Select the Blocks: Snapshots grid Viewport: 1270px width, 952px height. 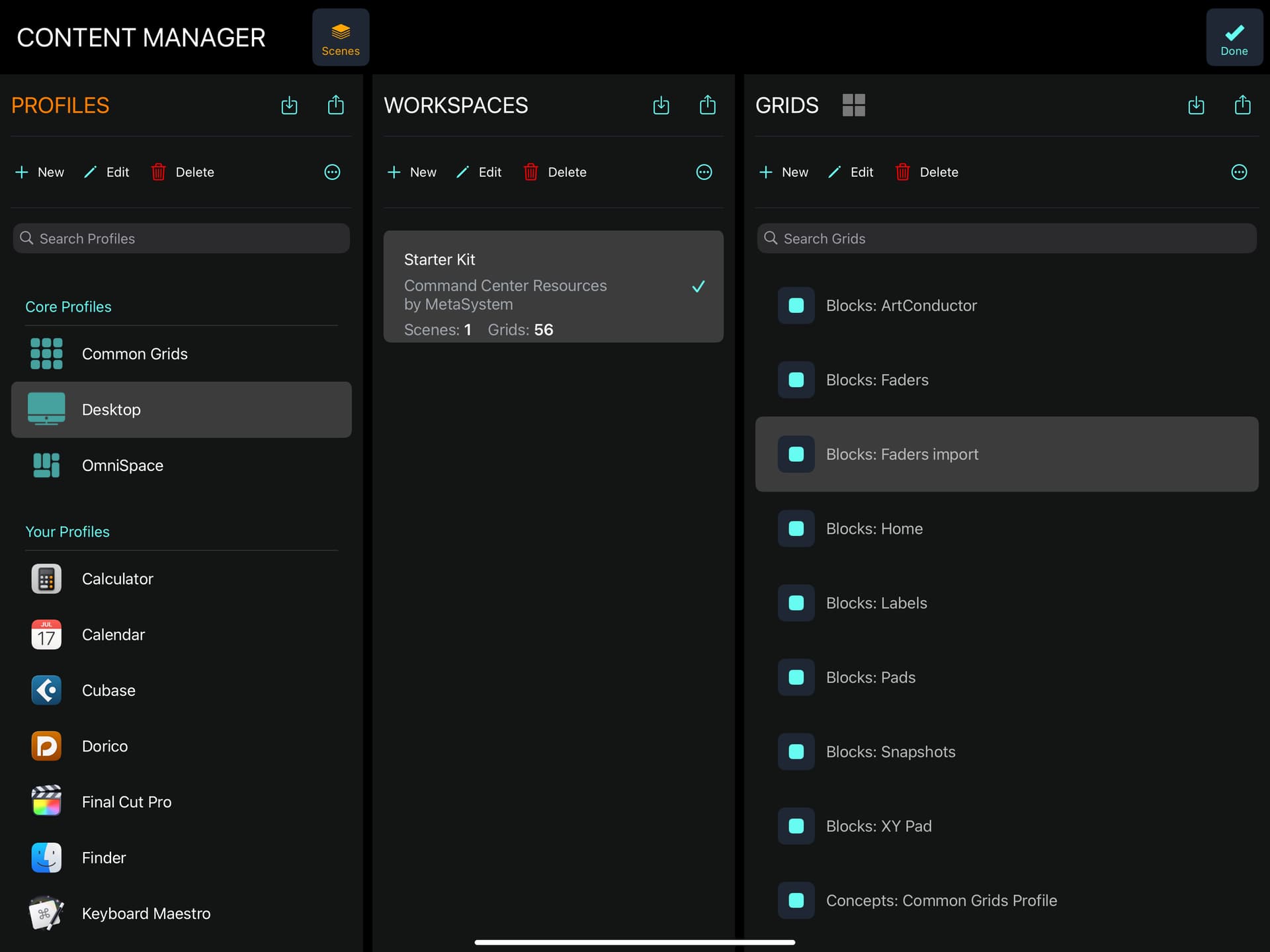coord(890,752)
